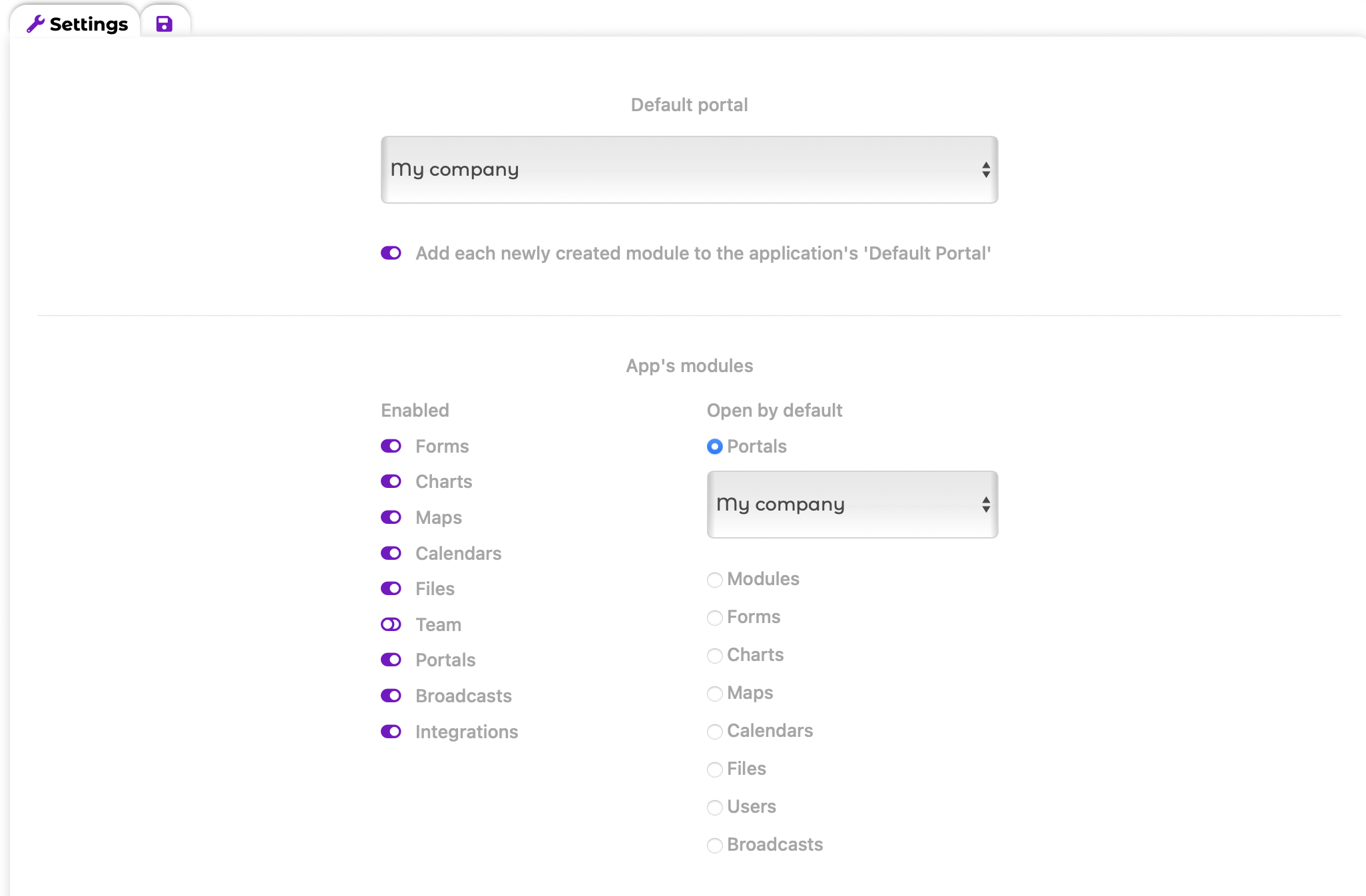Disable the Files module toggle

[x=391, y=588]
